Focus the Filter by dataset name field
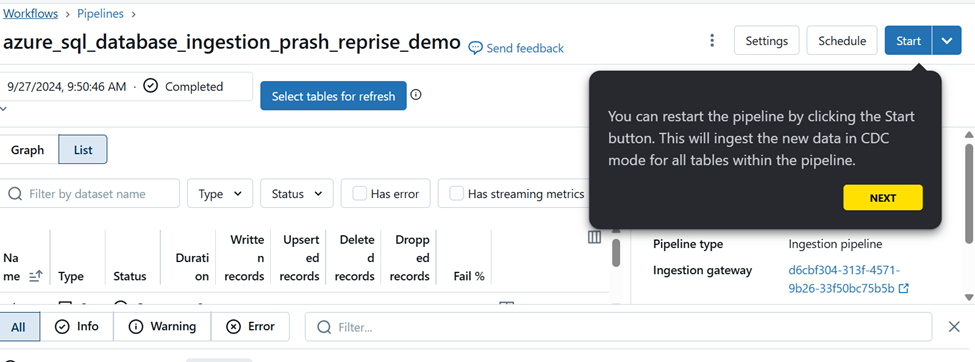 point(90,193)
